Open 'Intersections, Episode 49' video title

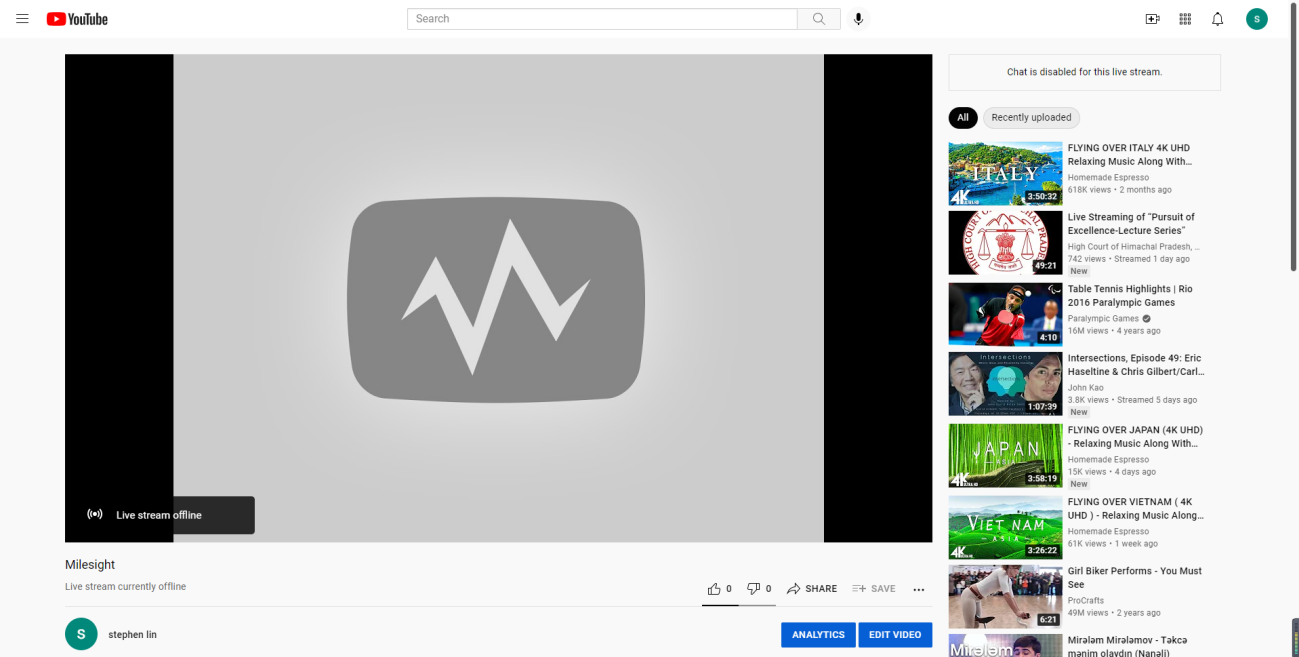coord(1136,365)
